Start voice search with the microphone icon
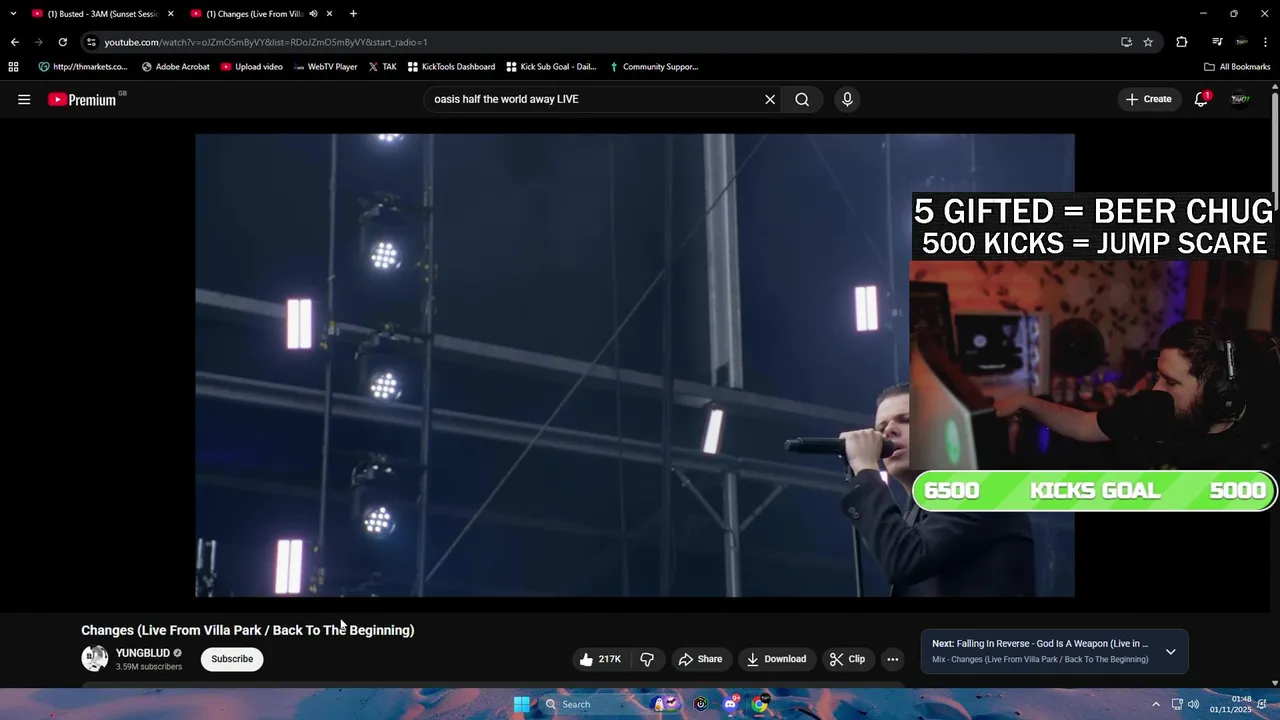The width and height of the screenshot is (1280, 720). point(847,99)
